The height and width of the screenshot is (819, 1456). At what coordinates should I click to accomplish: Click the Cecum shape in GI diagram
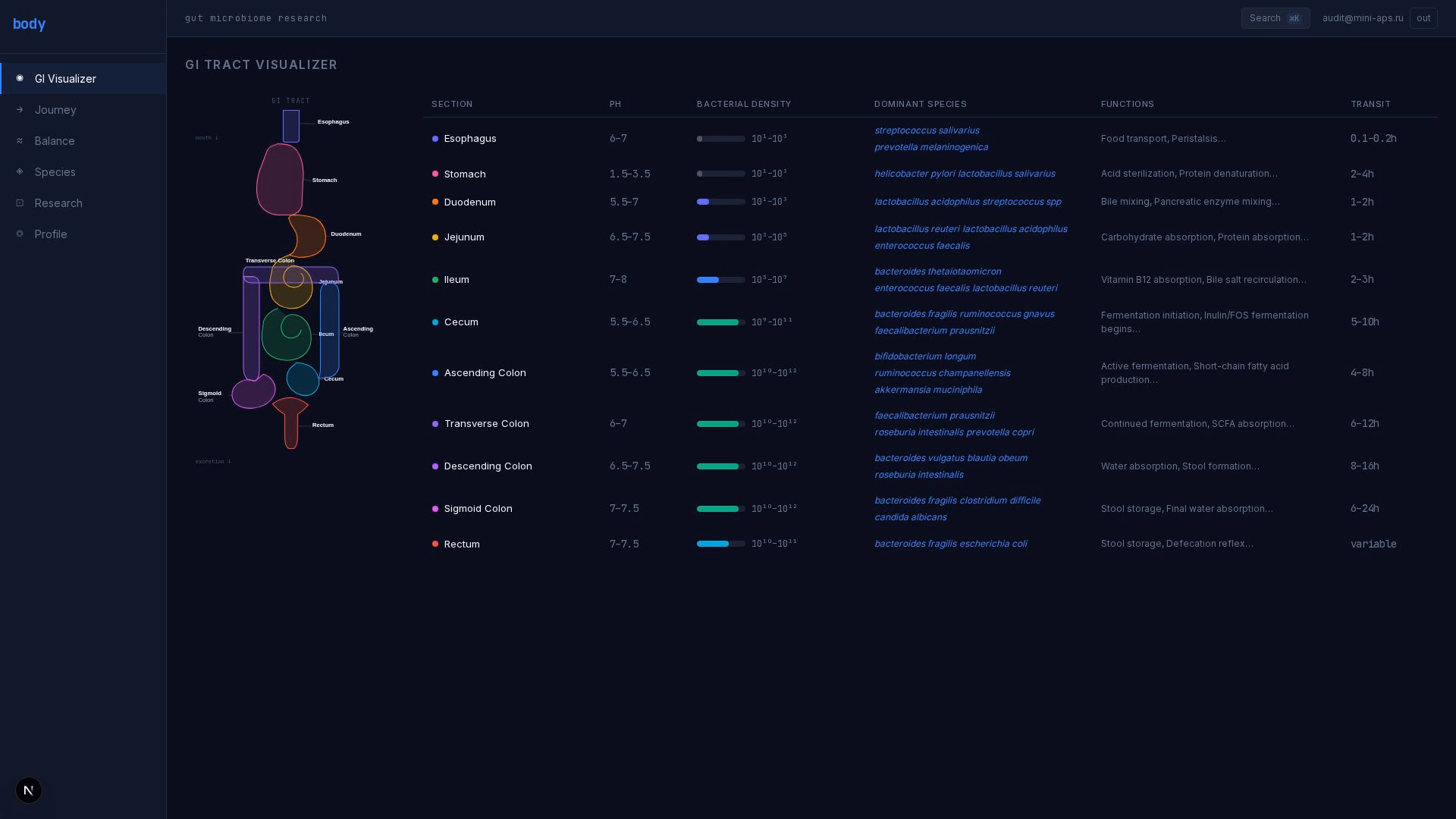303,379
